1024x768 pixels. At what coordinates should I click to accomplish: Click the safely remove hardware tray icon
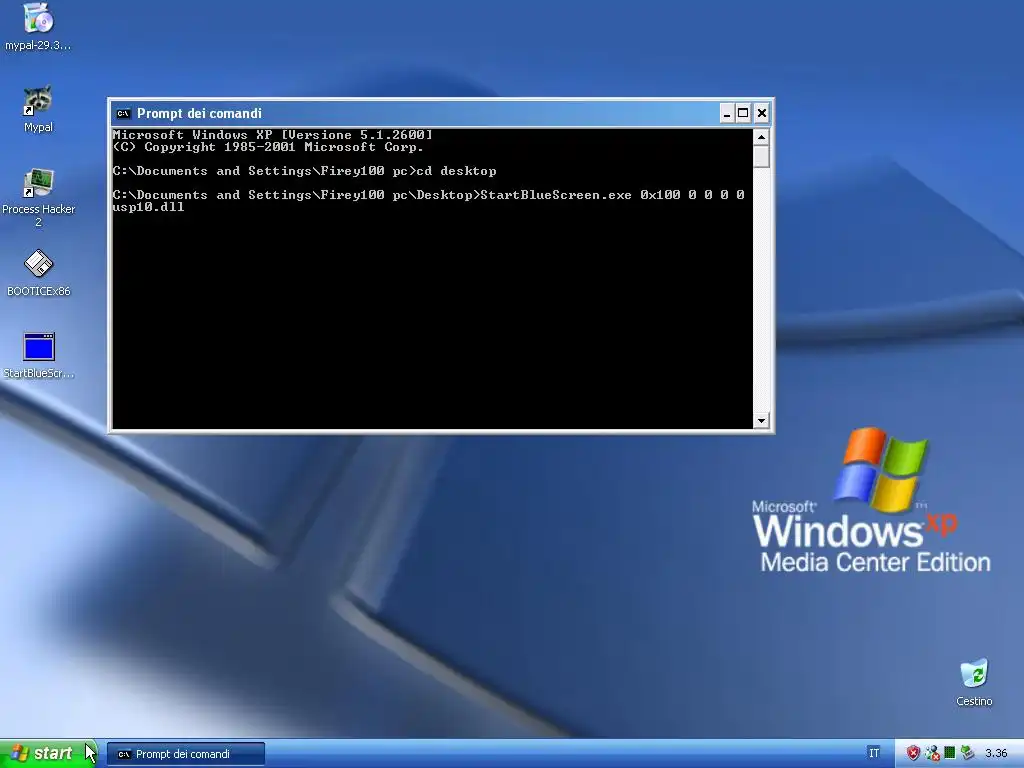click(x=967, y=754)
